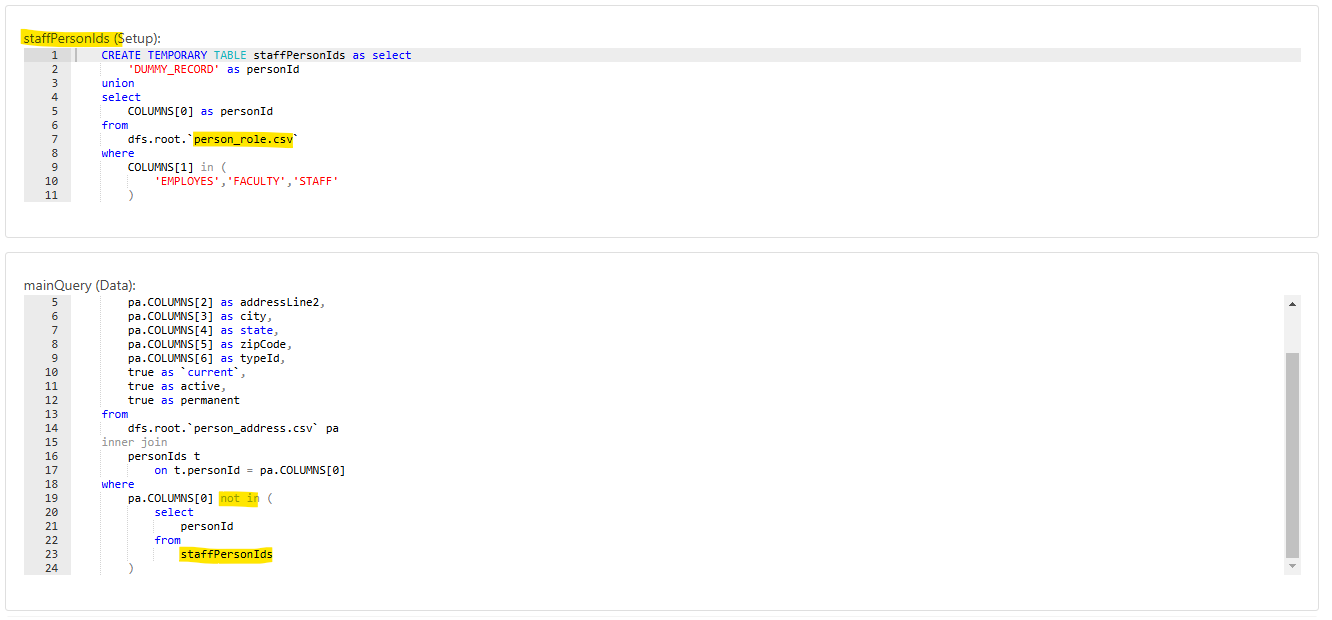Image resolution: width=1332 pixels, height=620 pixels.
Task: Click line number 1 in setup gutter
Action: [54, 55]
